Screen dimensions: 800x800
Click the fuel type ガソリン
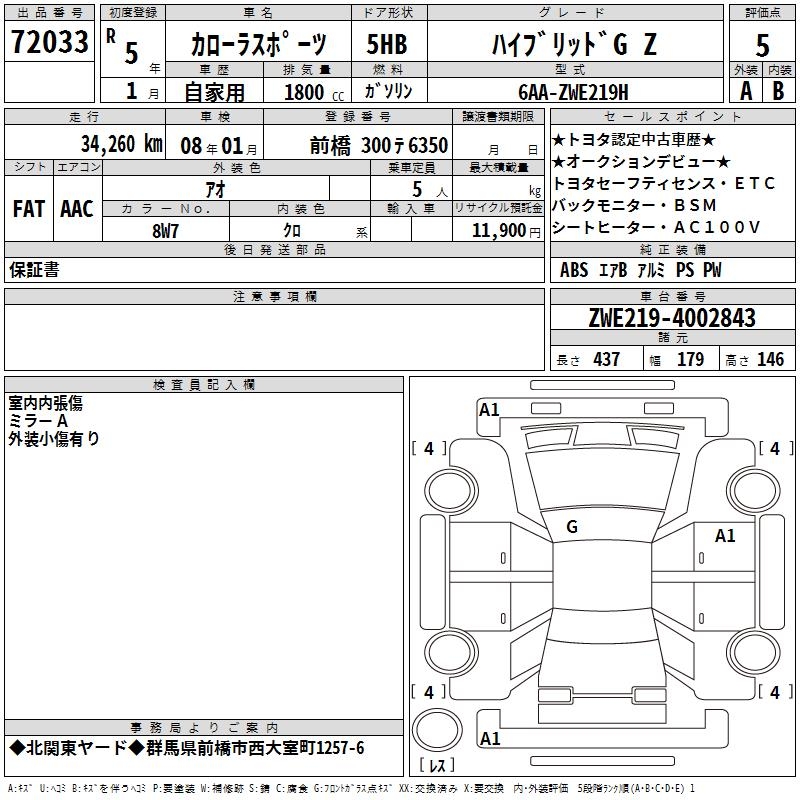388,91
